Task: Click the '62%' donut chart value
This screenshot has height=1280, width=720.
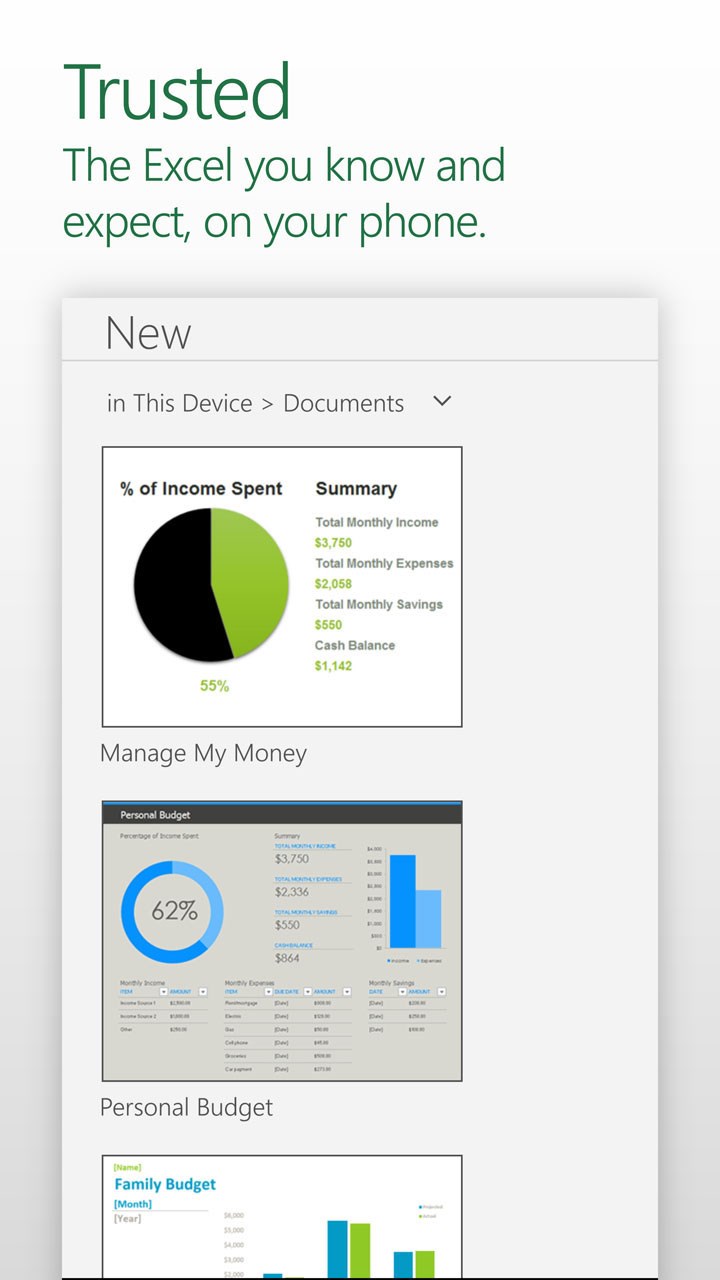Action: coord(174,911)
